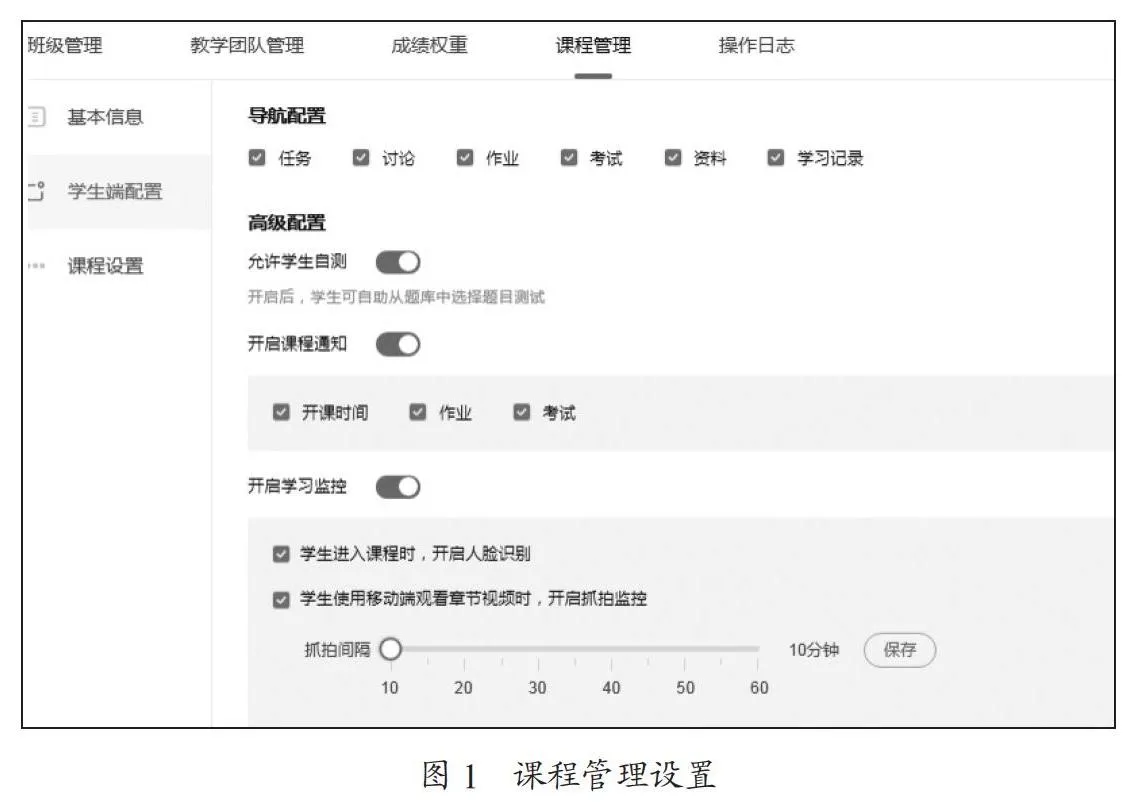The width and height of the screenshot is (1141, 802).
Task: Toggle the 考试 checkbox under 开启课程通知
Action: 522,412
